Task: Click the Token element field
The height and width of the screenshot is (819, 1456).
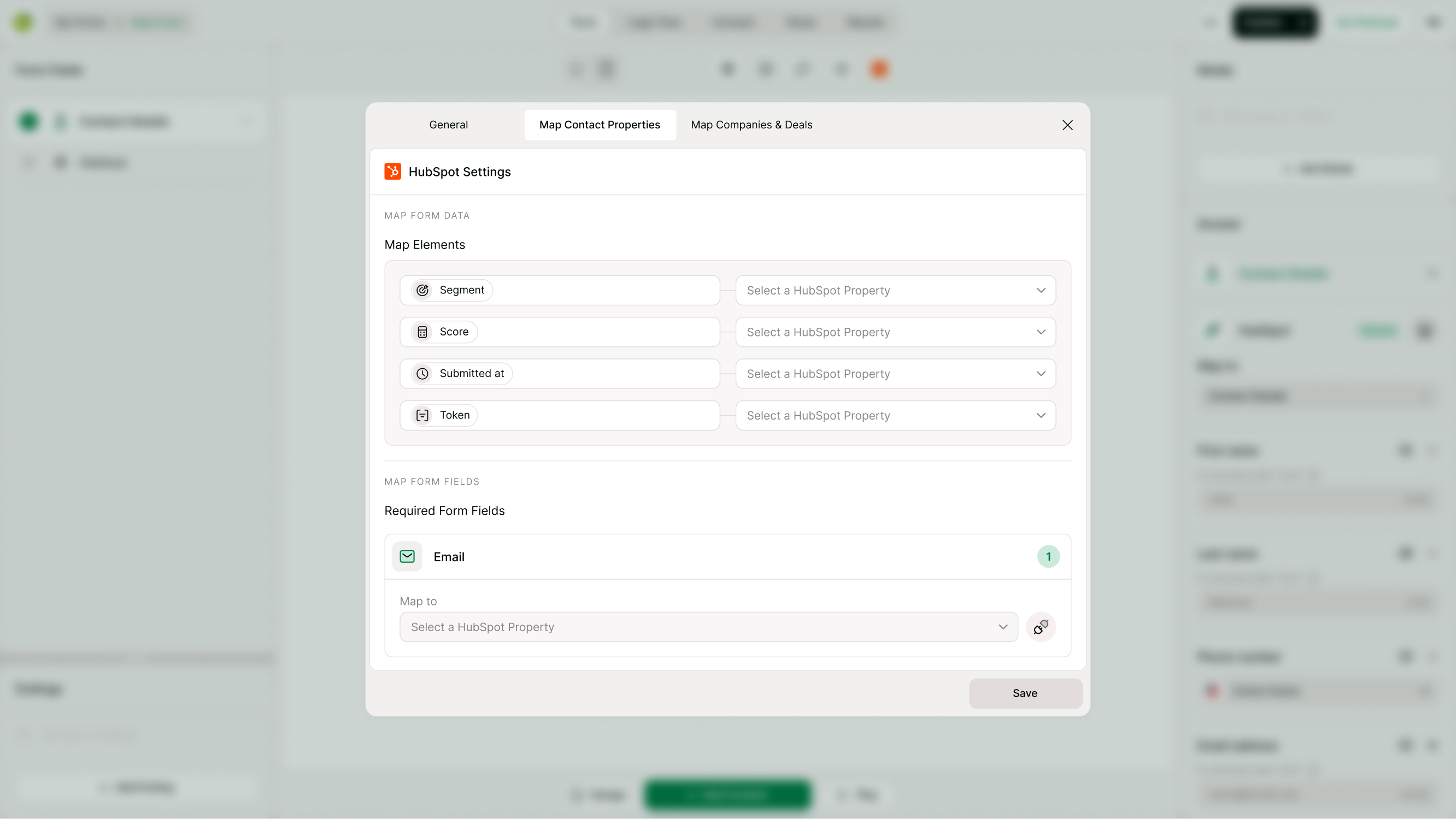Action: click(x=560, y=415)
